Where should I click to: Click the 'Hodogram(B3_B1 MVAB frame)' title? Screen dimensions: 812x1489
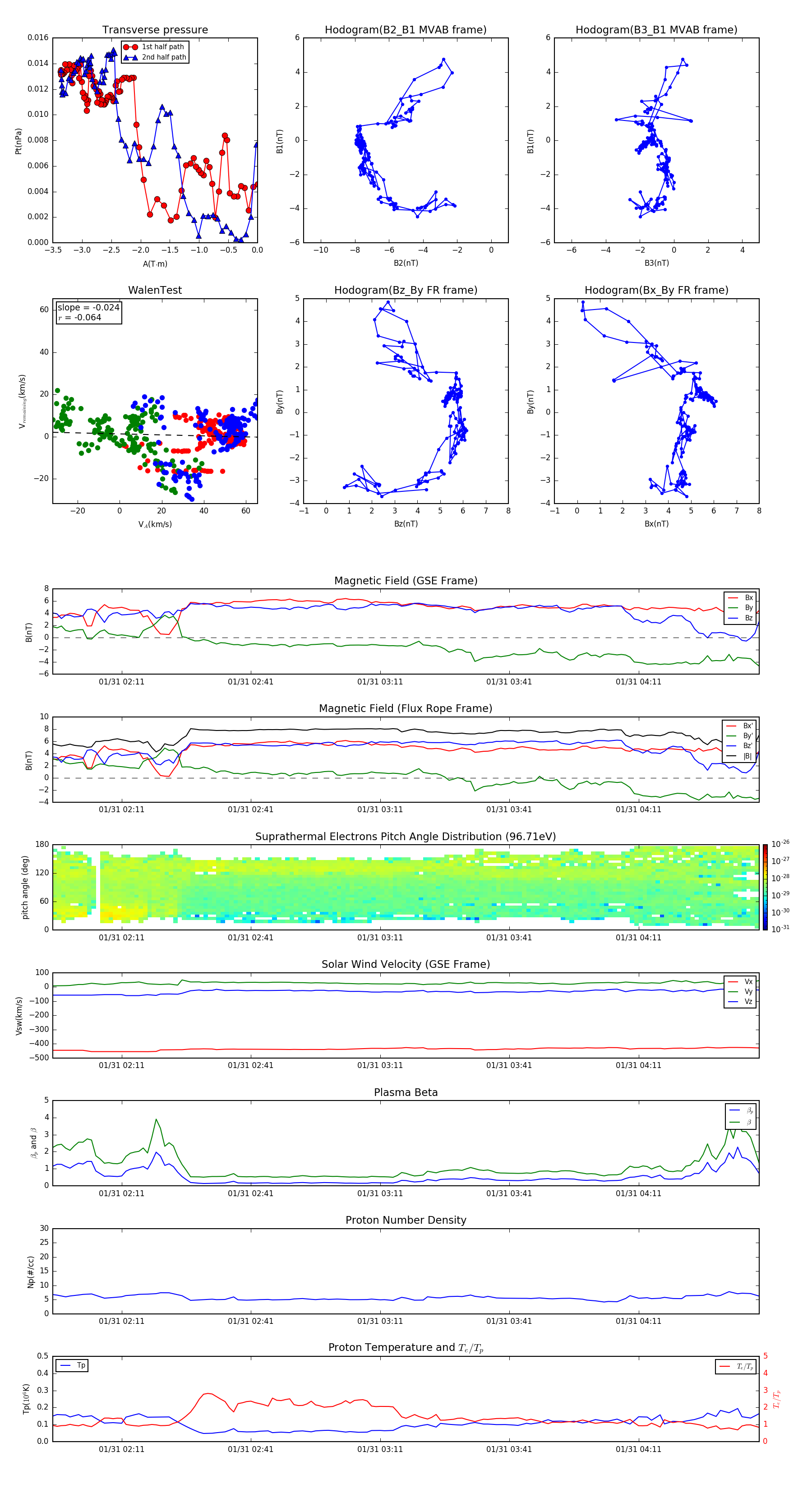click(x=656, y=29)
